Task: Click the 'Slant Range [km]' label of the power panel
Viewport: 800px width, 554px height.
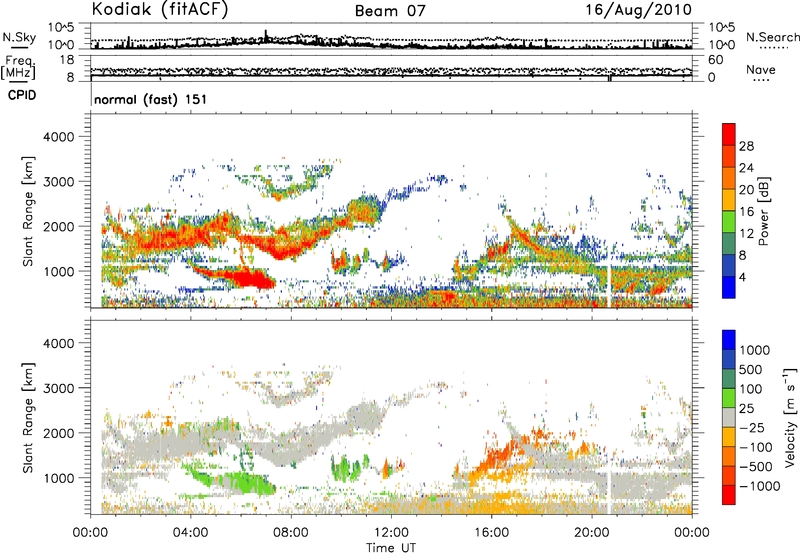Action: click(x=28, y=211)
